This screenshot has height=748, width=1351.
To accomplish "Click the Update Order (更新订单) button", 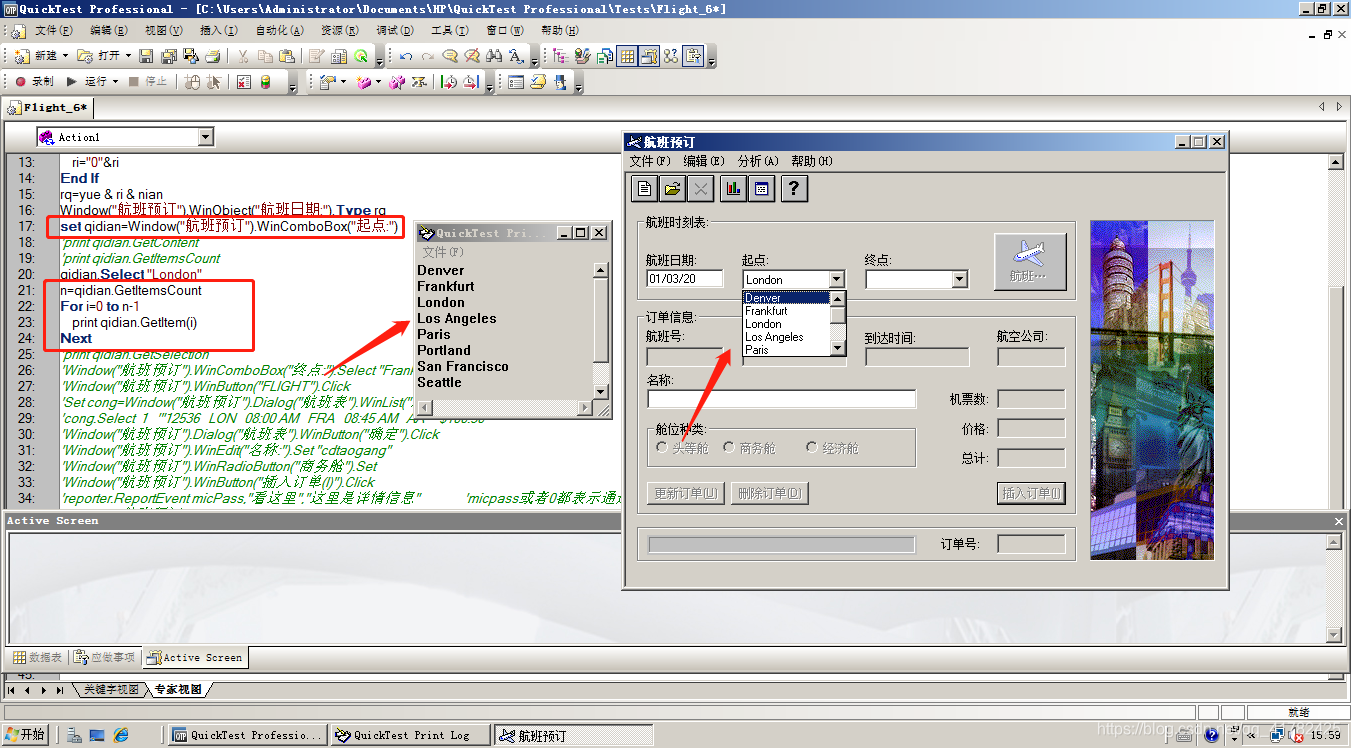I will click(x=685, y=493).
